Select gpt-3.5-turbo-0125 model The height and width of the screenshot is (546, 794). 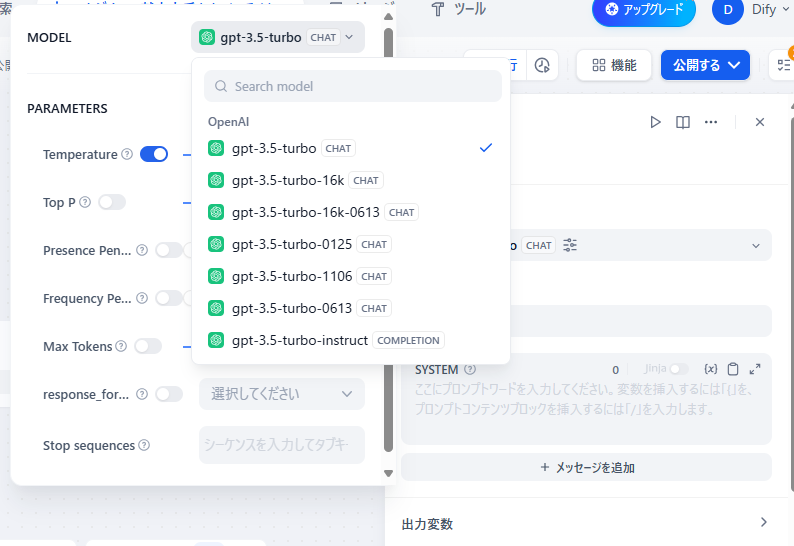(x=350, y=244)
